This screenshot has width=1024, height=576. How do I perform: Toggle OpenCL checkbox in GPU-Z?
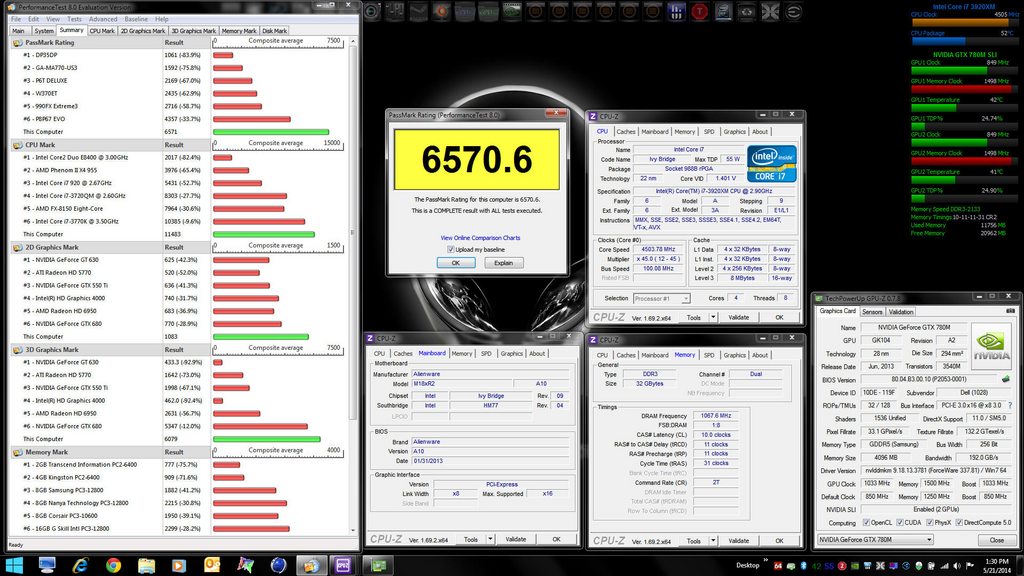point(866,522)
